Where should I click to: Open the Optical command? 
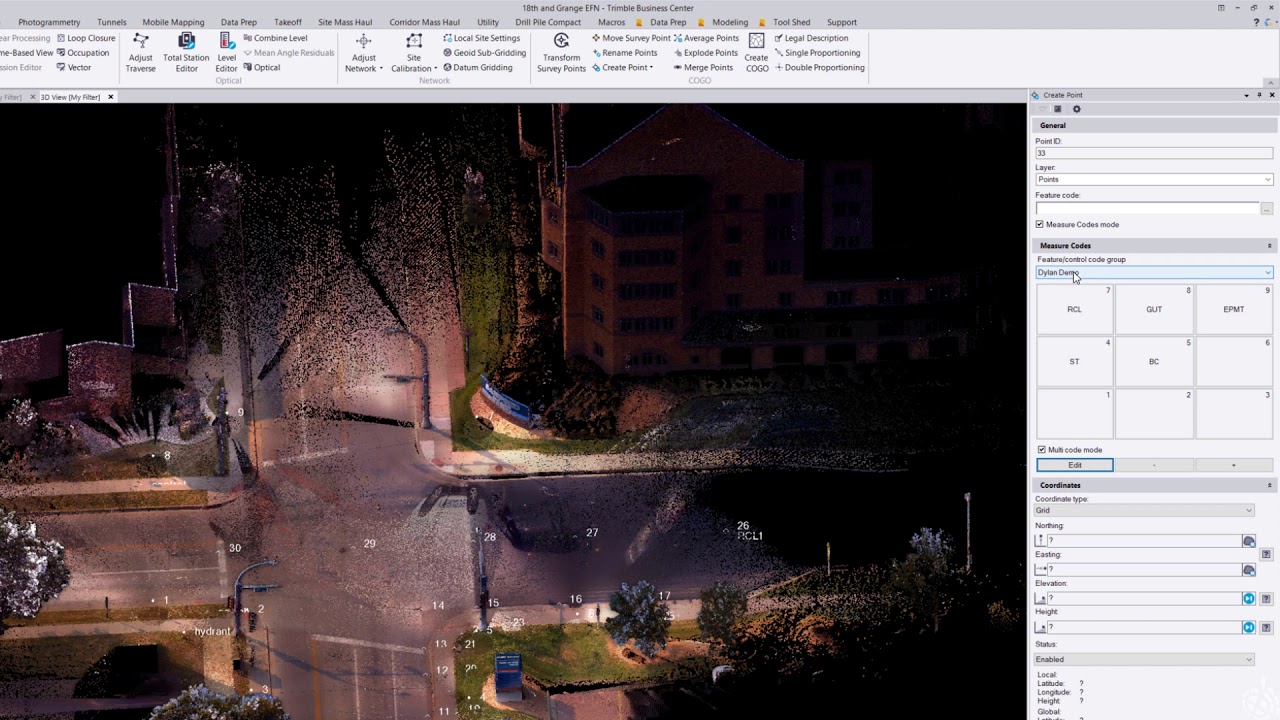[262, 68]
